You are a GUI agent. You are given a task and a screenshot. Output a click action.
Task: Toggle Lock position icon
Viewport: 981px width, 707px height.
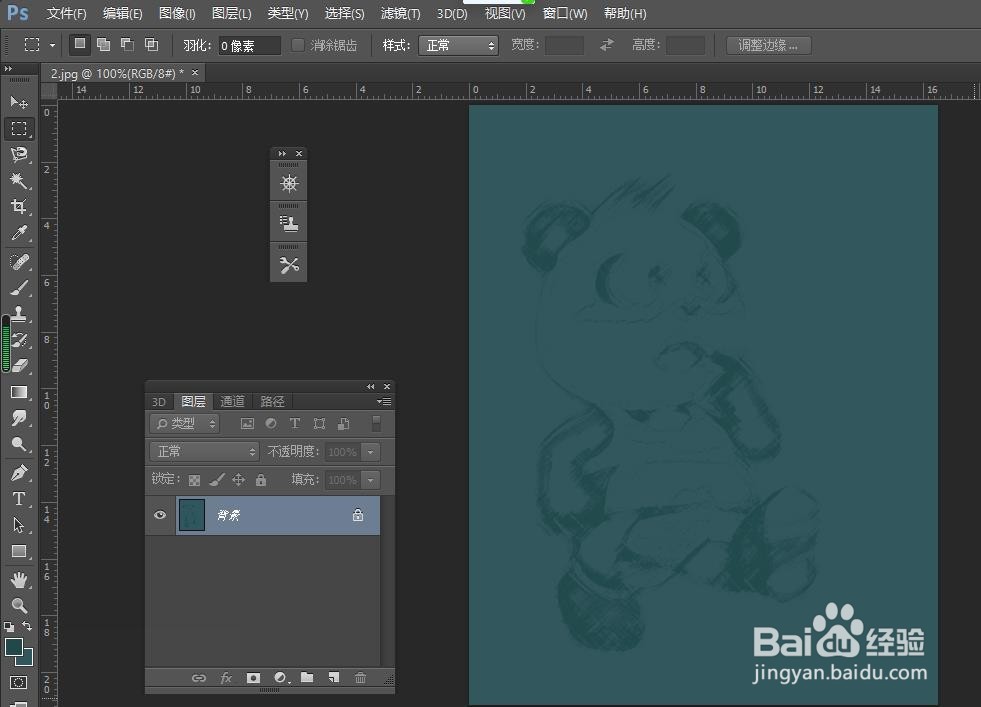pos(238,480)
